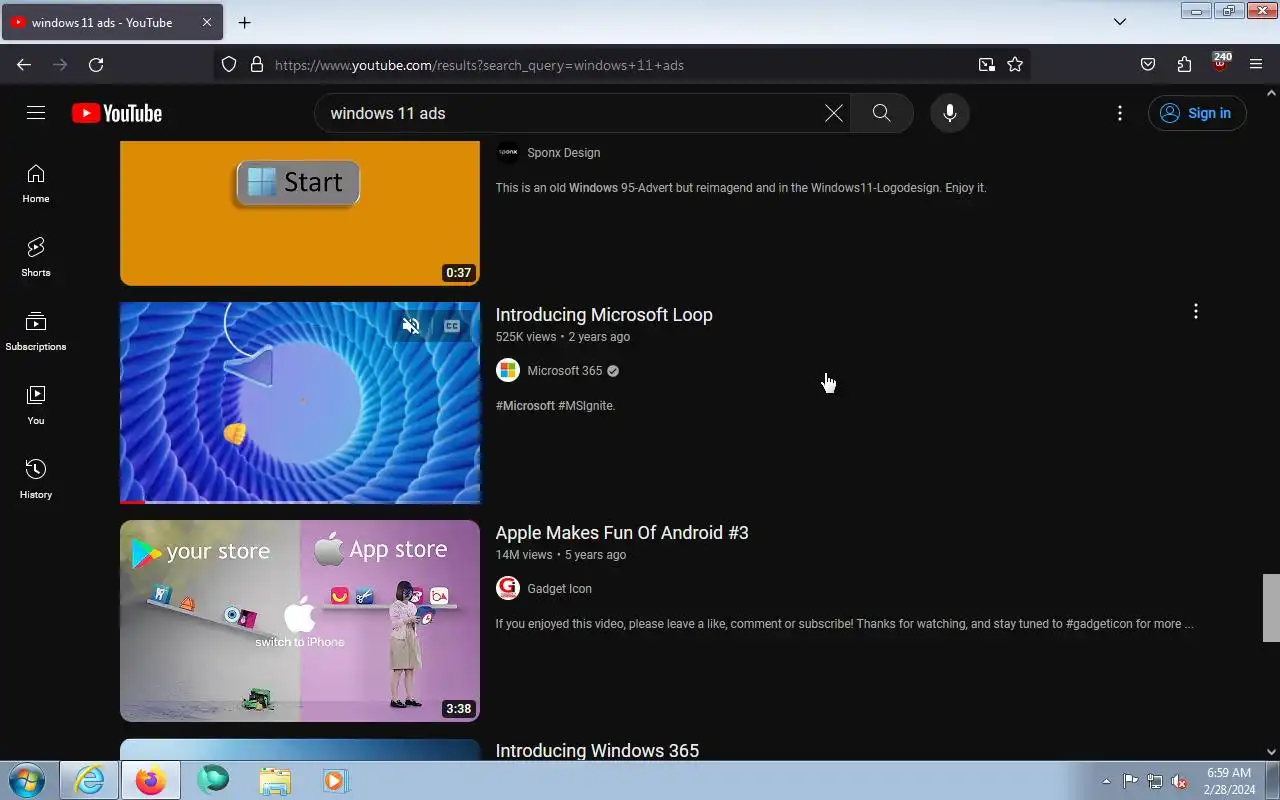Click the muted volume tray icon
This screenshot has height=800, width=1280.
point(1179,781)
